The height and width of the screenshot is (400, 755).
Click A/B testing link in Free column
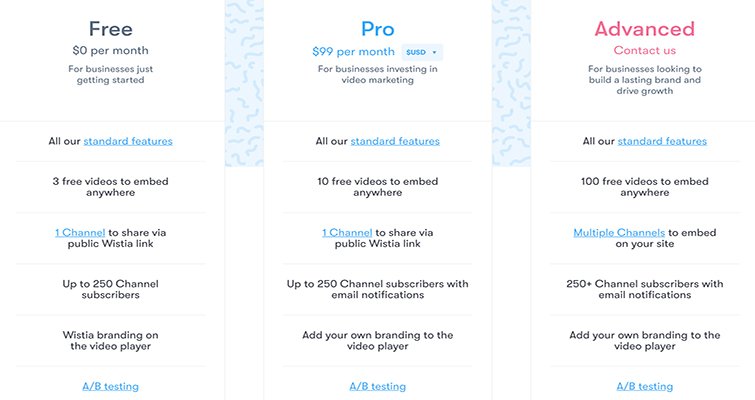click(x=110, y=385)
